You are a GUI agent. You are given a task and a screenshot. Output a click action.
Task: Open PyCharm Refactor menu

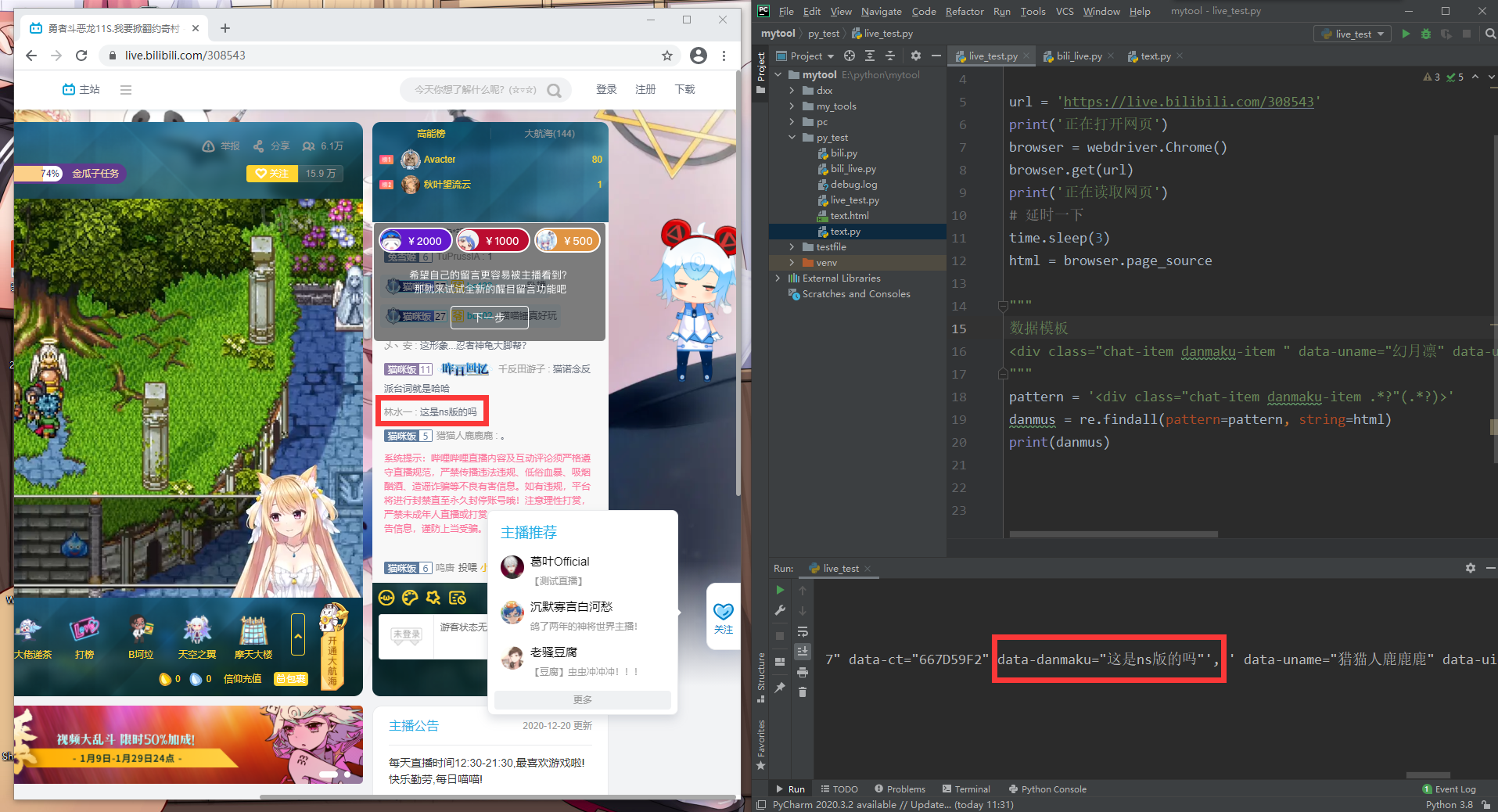[965, 11]
